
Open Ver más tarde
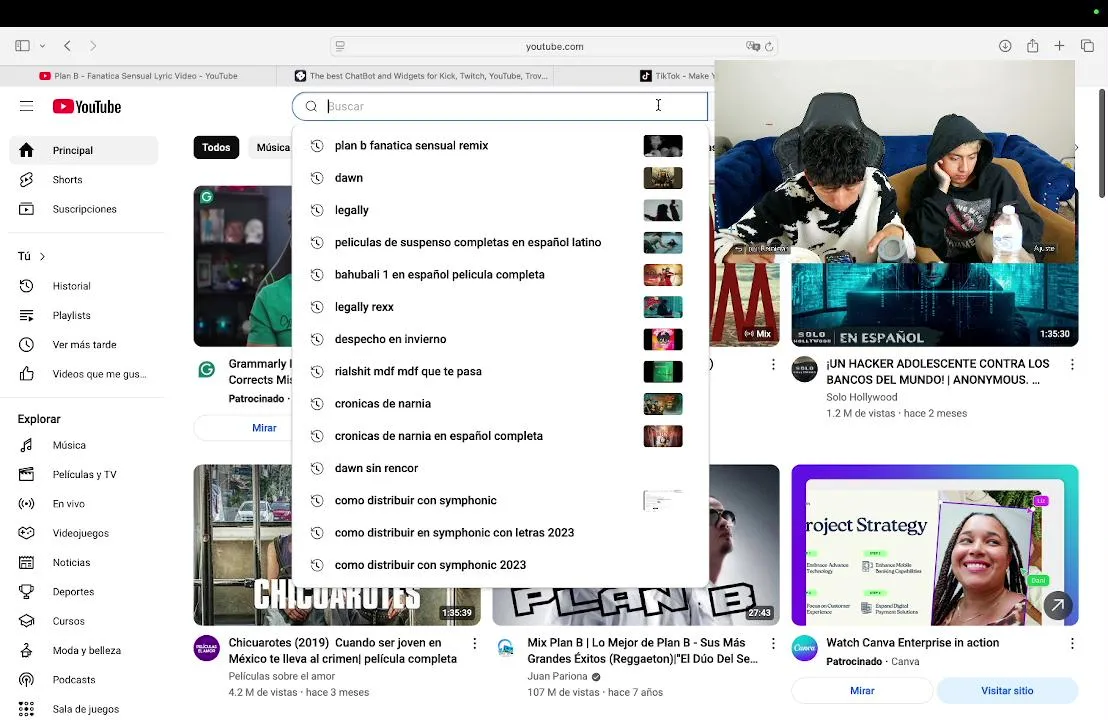(83, 345)
